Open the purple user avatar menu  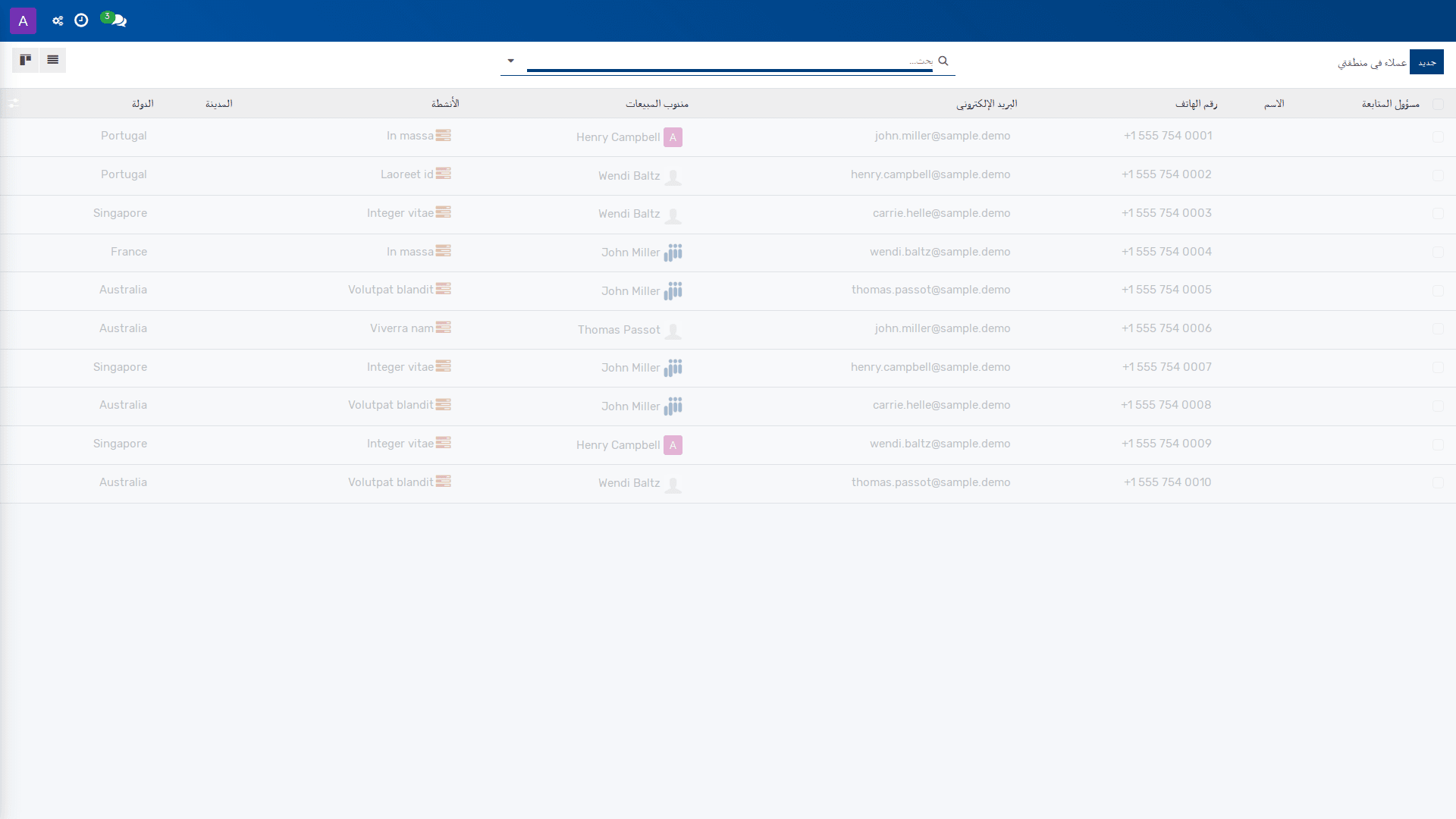click(x=23, y=20)
